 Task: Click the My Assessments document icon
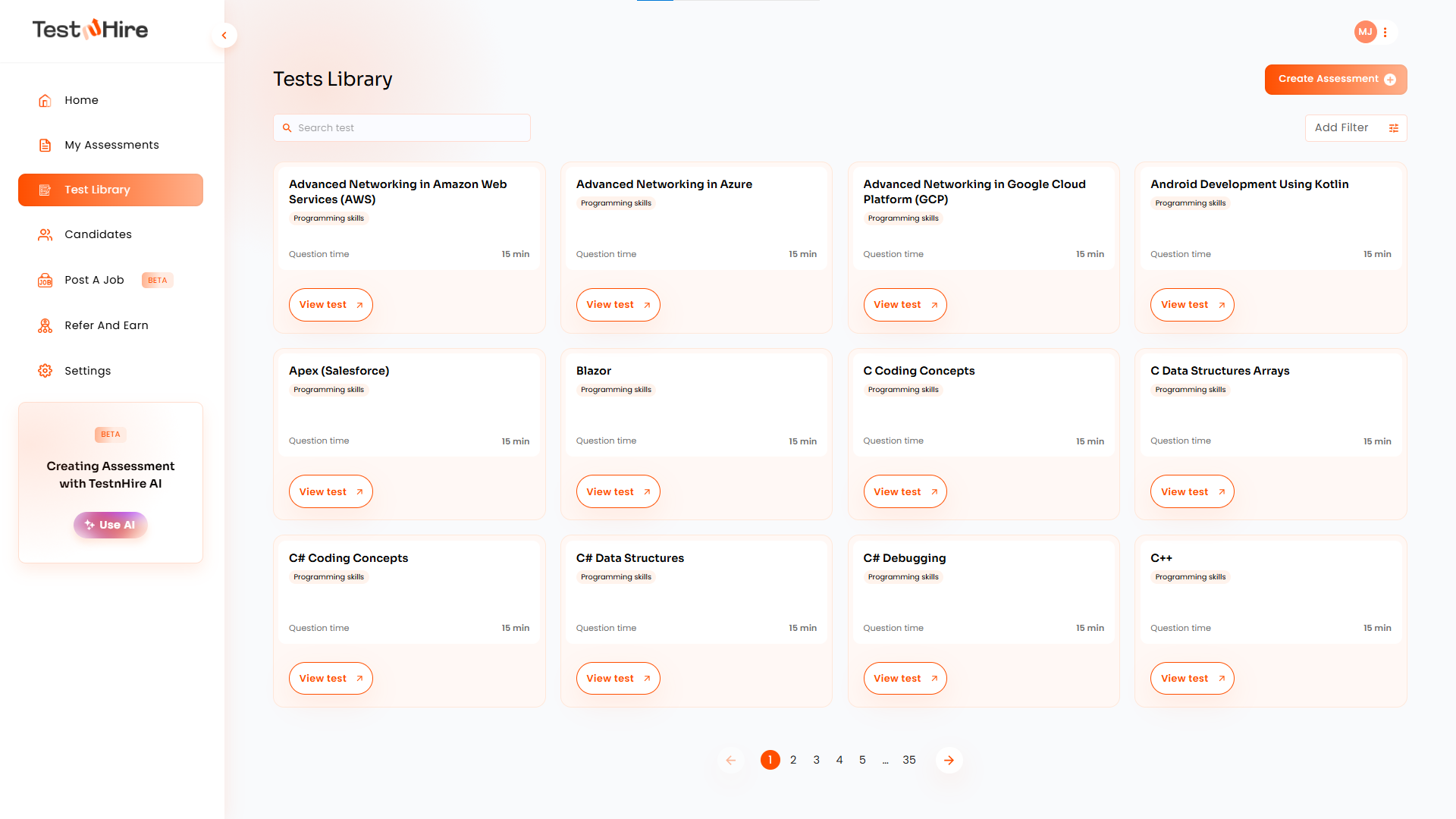[x=45, y=145]
